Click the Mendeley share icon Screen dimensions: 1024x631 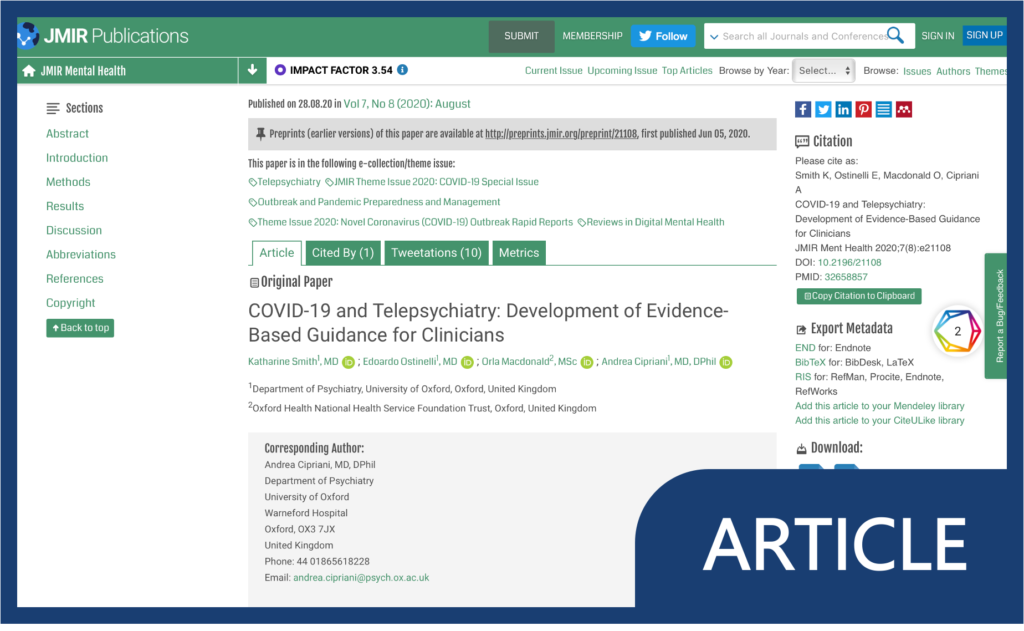coord(904,110)
